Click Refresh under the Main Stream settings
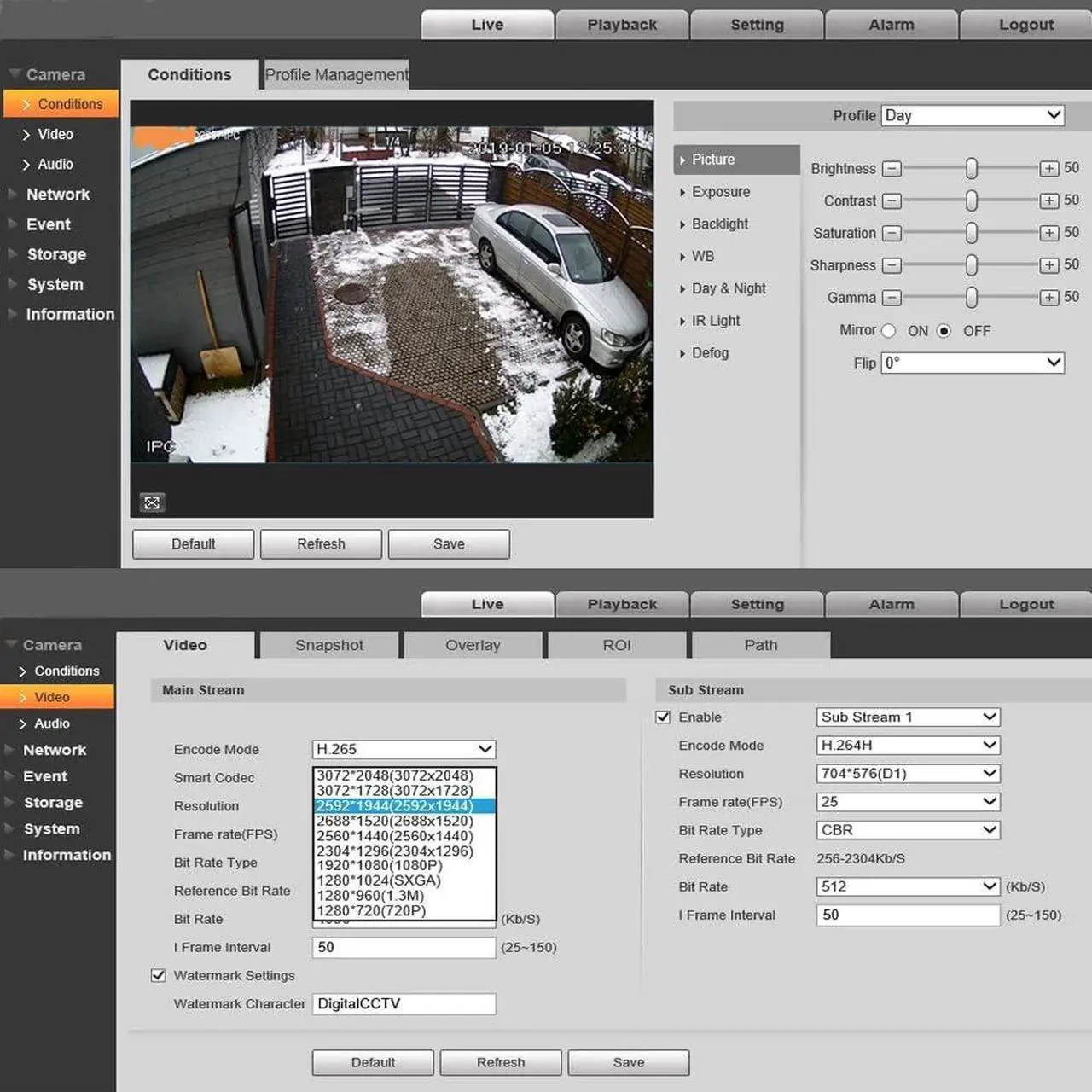The width and height of the screenshot is (1092, 1092). point(501,1062)
